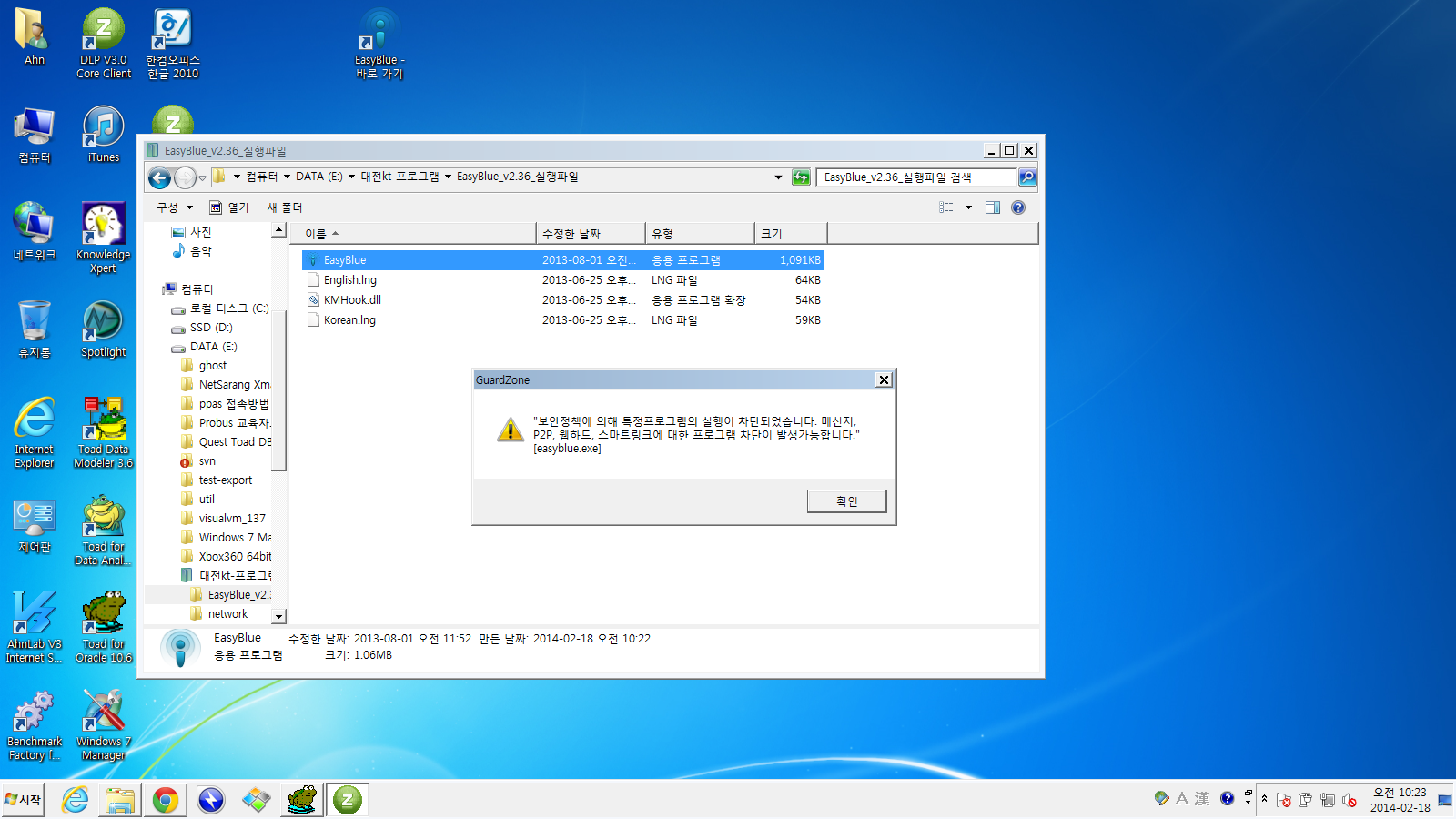The image size is (1456, 819).
Task: Sort files by the 수정한 날짜 column
Action: pos(591,234)
